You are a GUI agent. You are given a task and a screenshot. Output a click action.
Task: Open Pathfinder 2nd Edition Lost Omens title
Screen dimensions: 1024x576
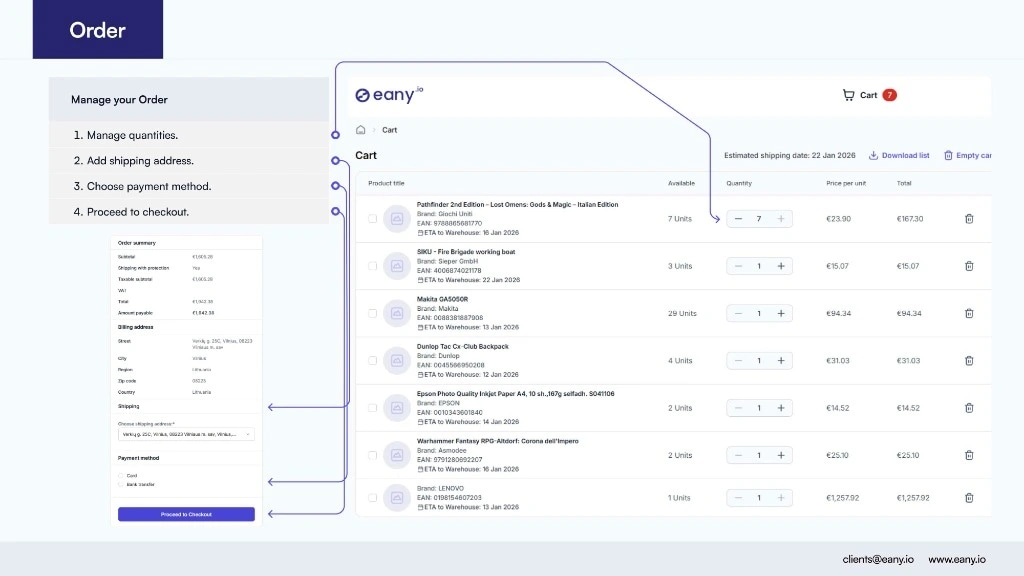click(x=517, y=204)
